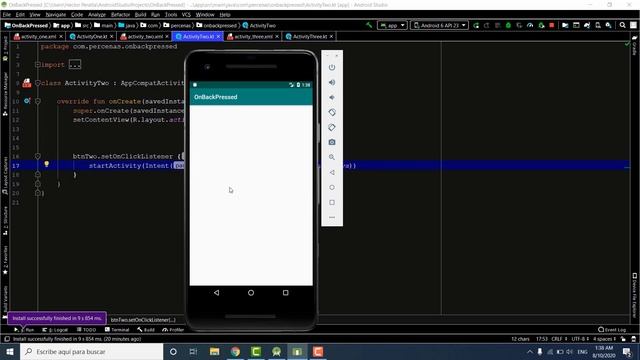Tap the phone's Home navigation button
Image resolution: width=640 pixels, height=360 pixels.
(251, 293)
